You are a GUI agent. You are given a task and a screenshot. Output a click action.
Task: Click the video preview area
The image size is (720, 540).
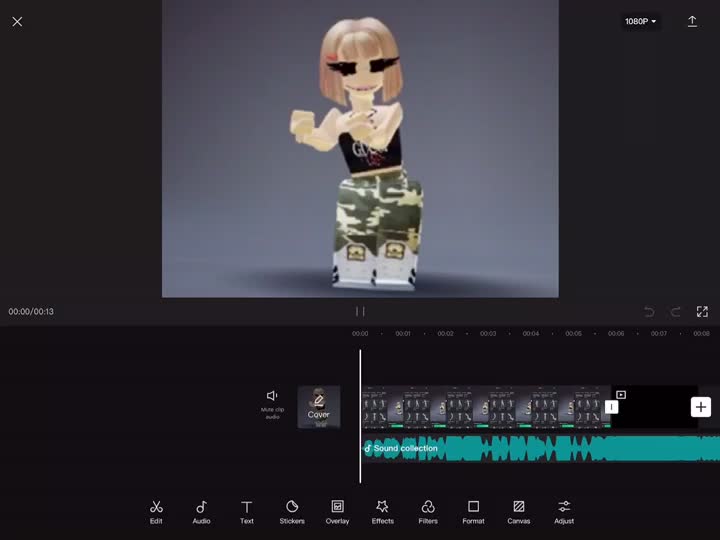[360, 149]
